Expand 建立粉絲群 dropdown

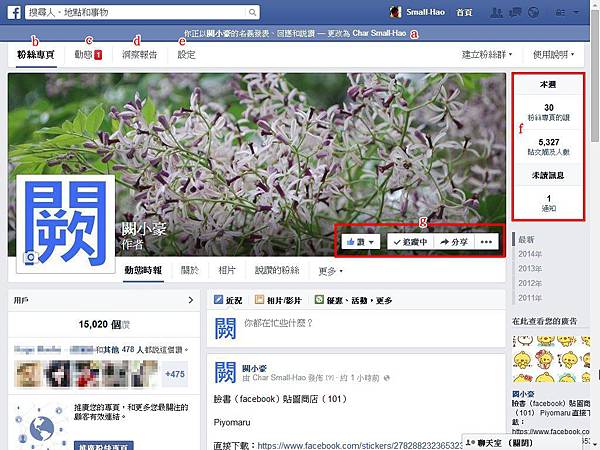487,55
